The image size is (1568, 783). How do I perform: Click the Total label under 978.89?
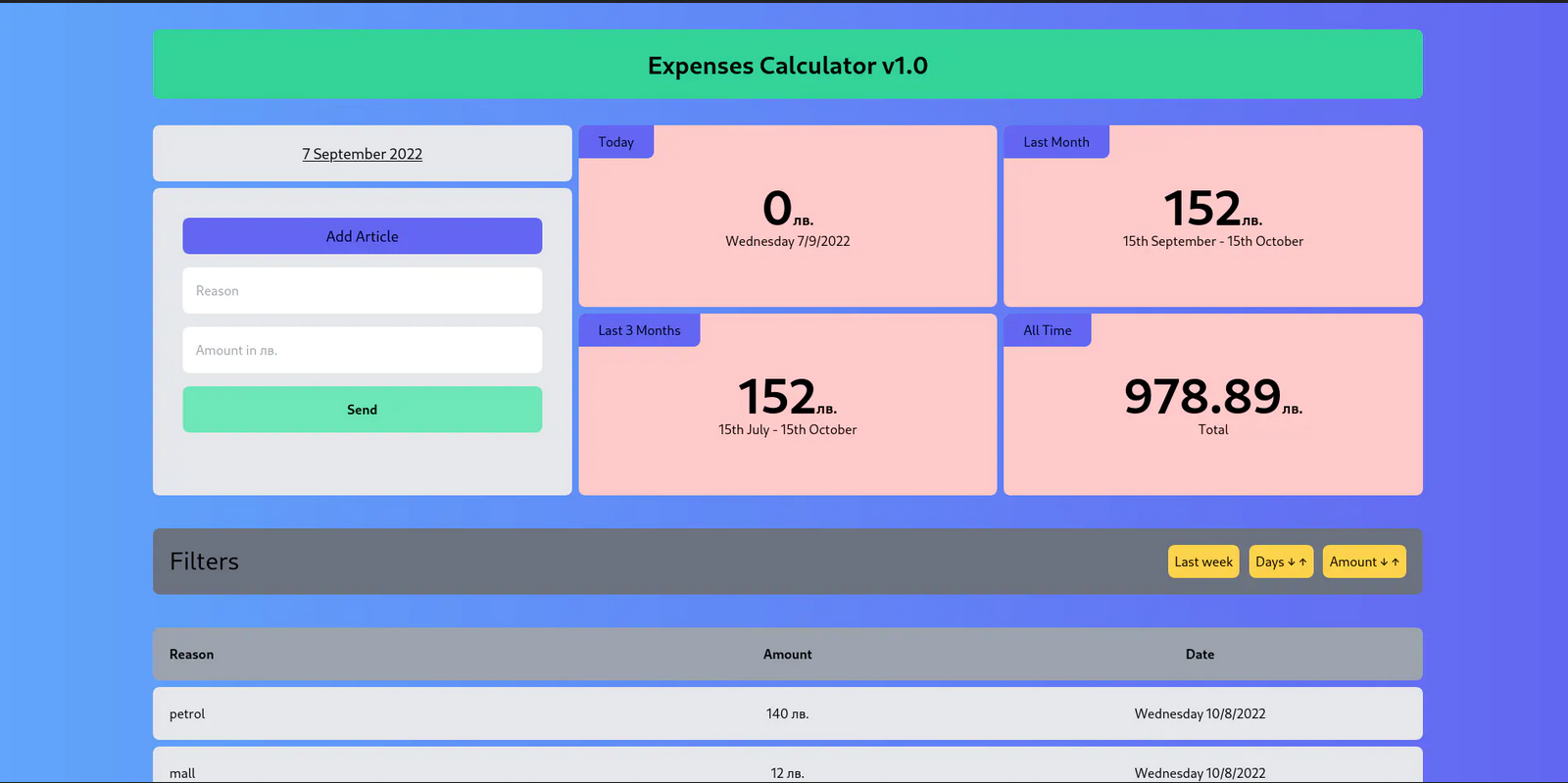pos(1213,429)
